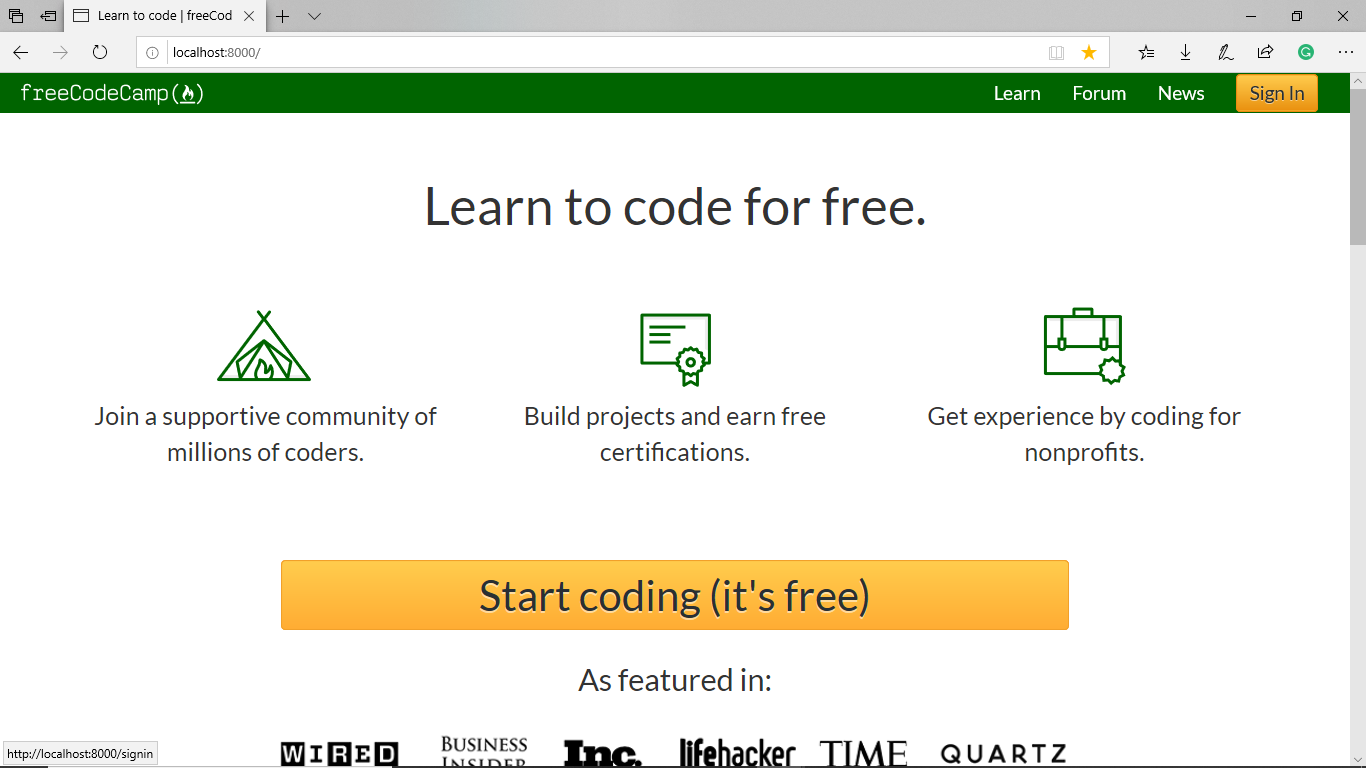Click inside the address bar

[x=500, y=52]
